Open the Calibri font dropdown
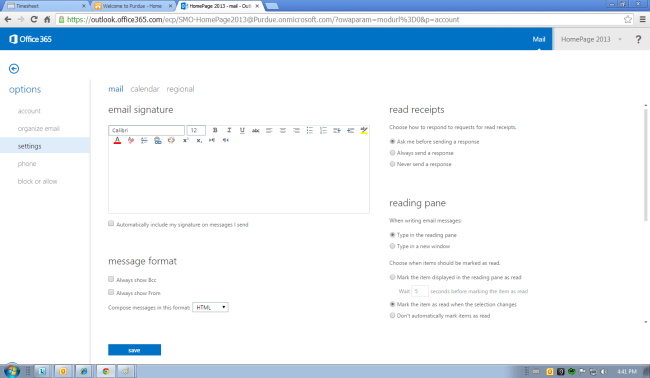The width and height of the screenshot is (650, 378). coord(146,130)
